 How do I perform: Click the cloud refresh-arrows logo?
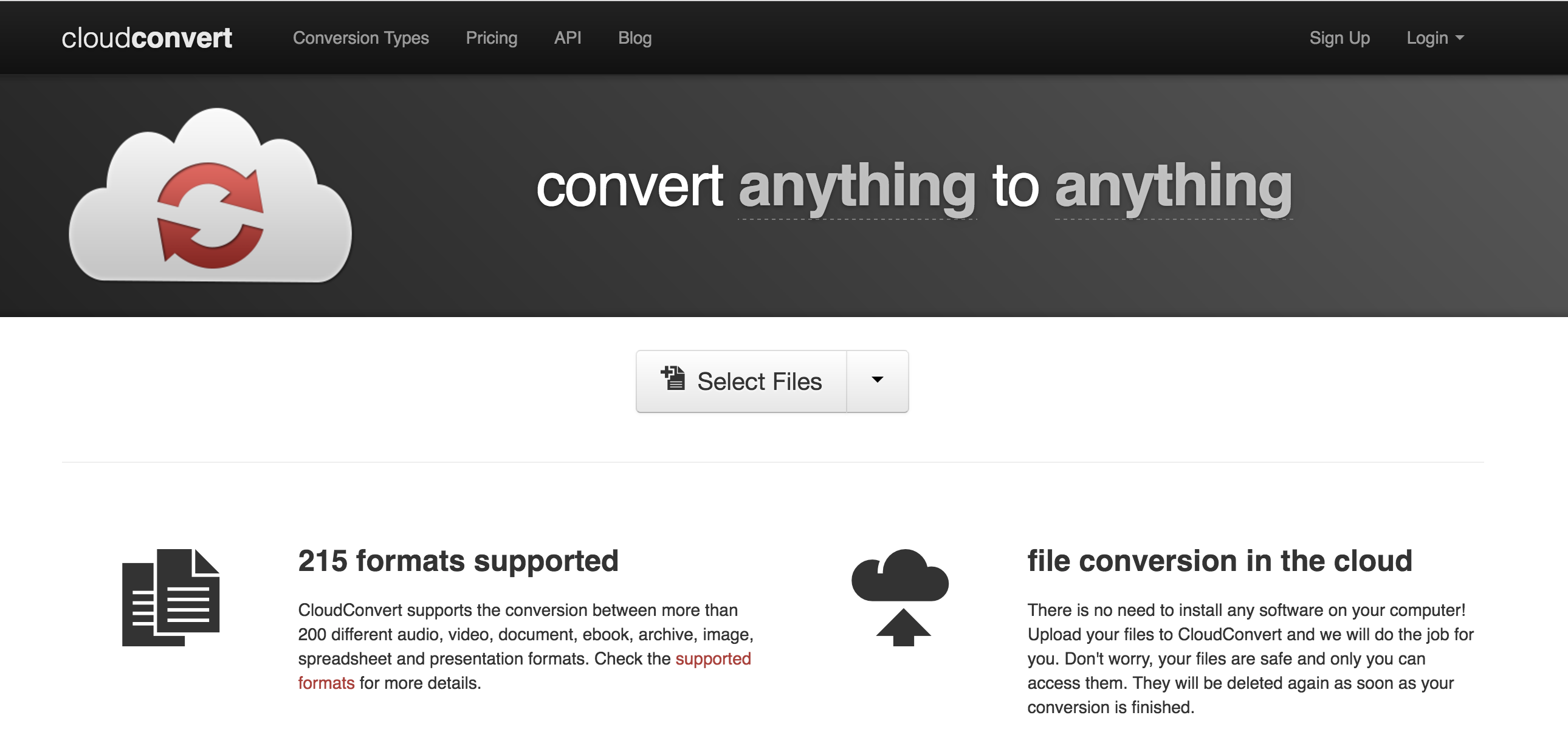tap(211, 195)
